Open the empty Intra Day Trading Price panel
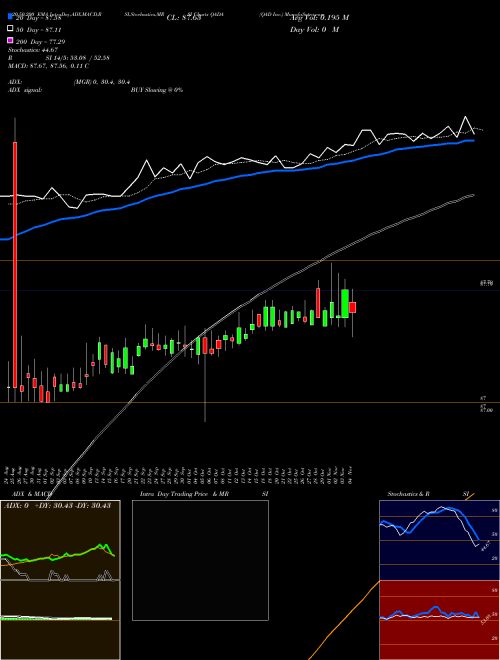The image size is (500, 660). (x=200, y=560)
